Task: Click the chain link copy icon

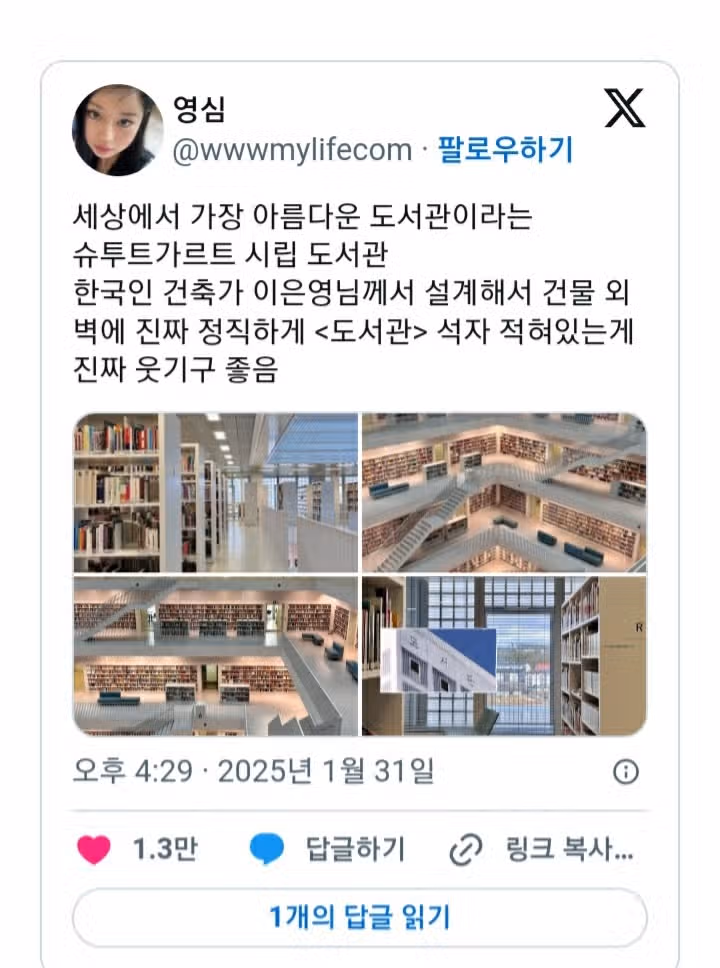Action: [x=466, y=849]
